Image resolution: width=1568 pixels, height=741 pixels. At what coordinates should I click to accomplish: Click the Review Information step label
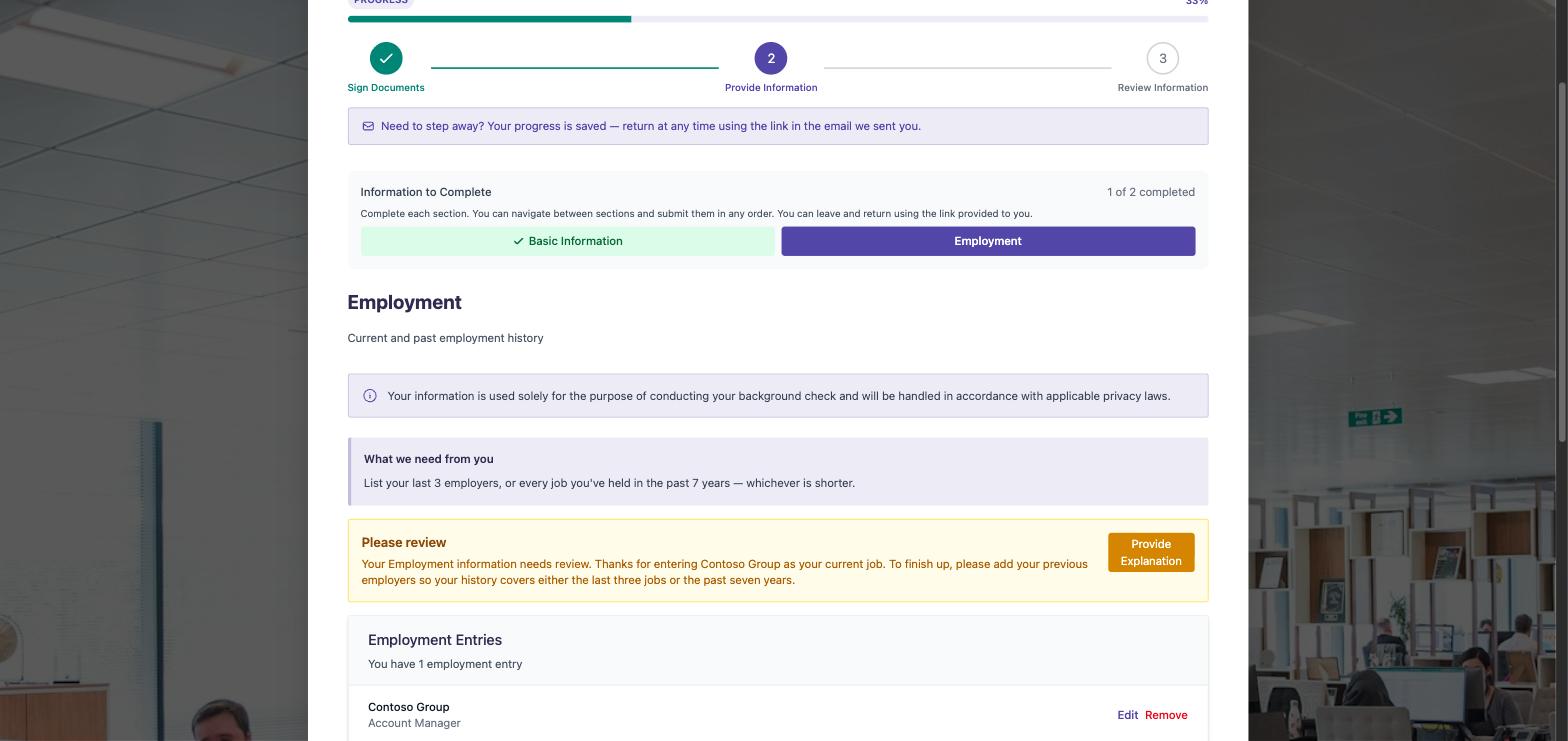point(1162,88)
